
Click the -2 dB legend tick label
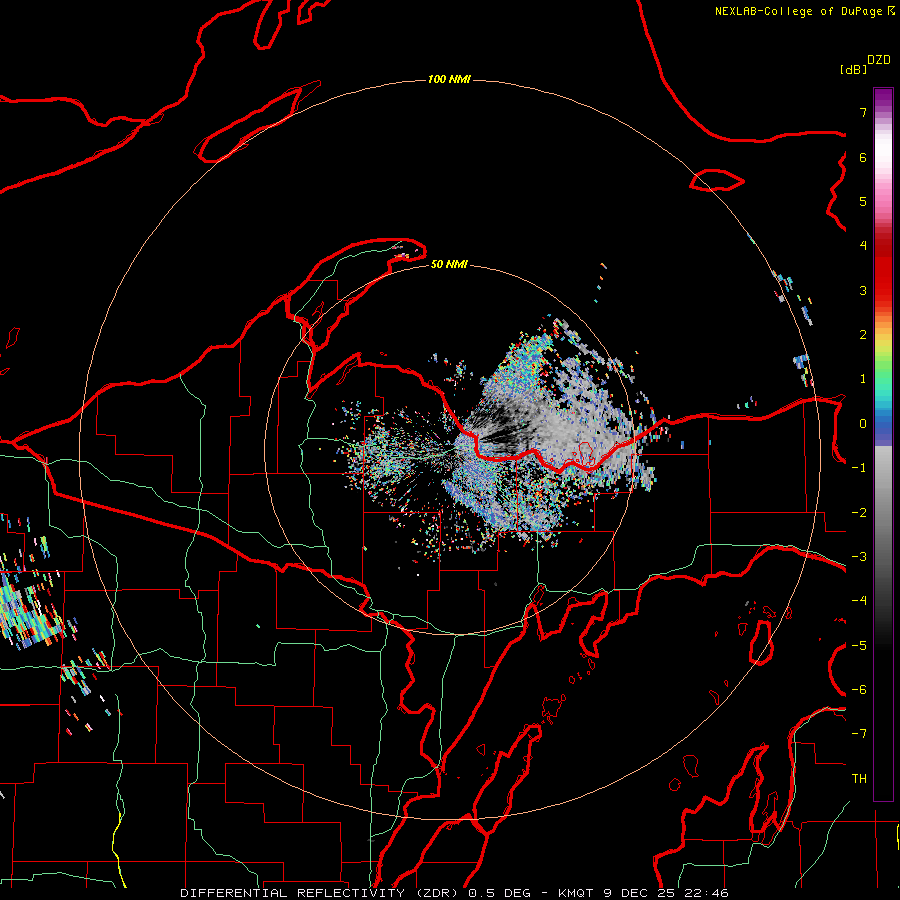pos(859,513)
